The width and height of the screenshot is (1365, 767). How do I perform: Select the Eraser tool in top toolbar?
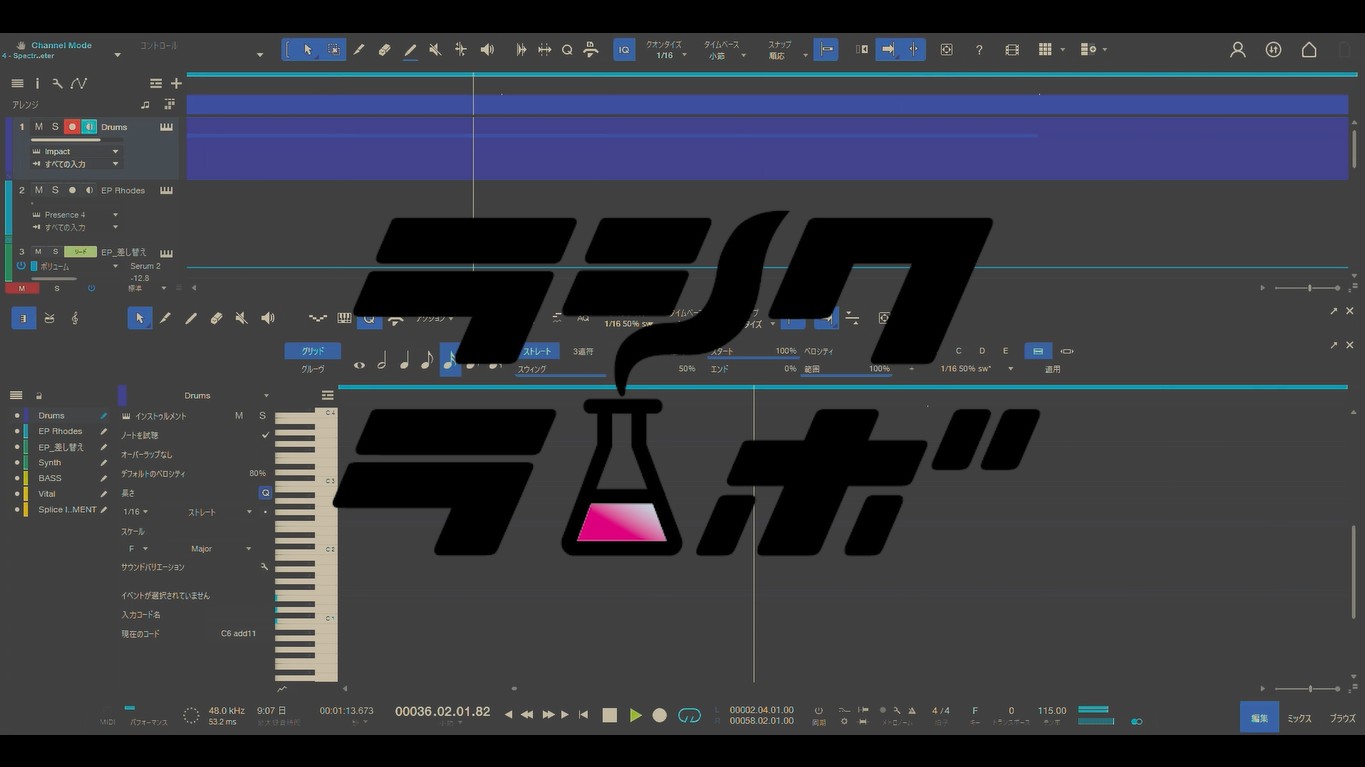[384, 50]
